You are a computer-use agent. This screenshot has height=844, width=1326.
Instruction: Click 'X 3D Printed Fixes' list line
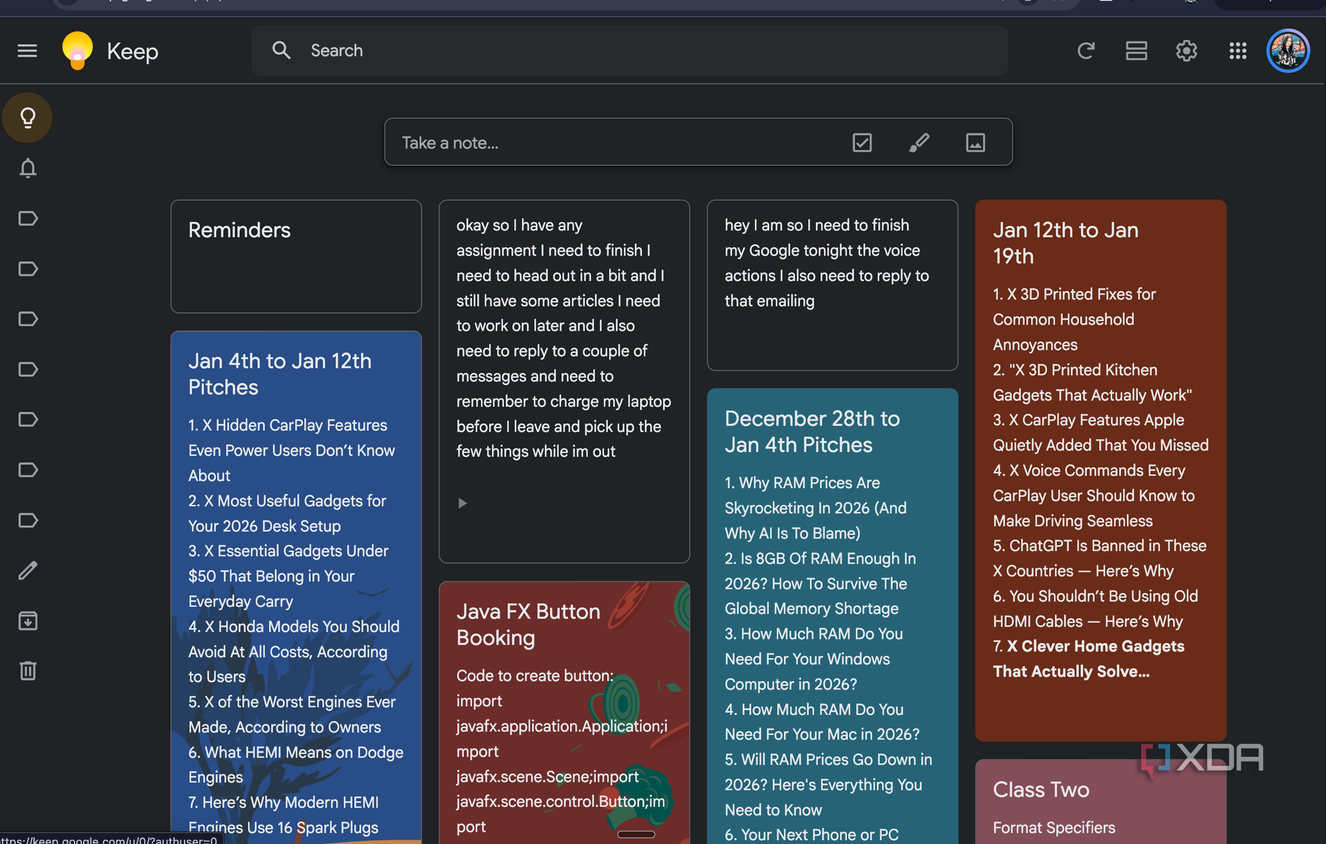[x=1074, y=319]
